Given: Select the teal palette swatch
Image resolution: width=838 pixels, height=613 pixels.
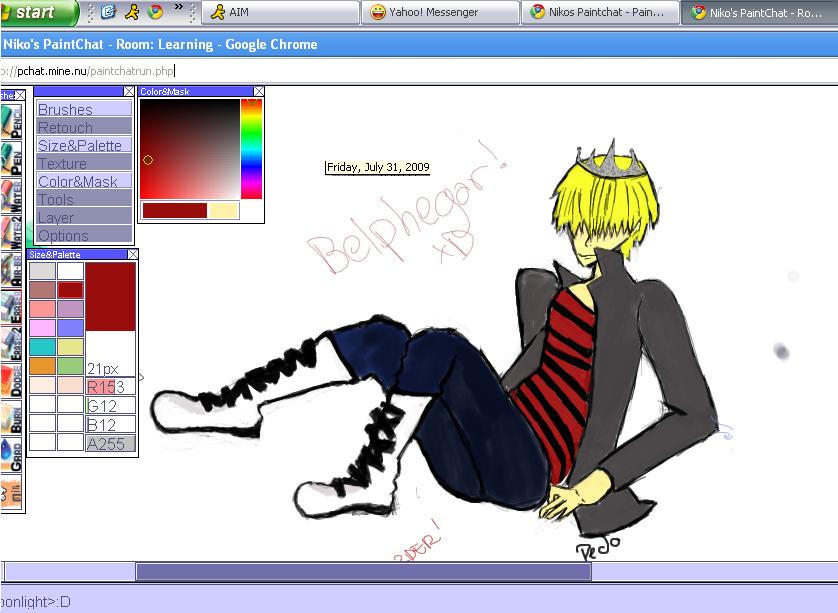Looking at the screenshot, I should point(42,346).
